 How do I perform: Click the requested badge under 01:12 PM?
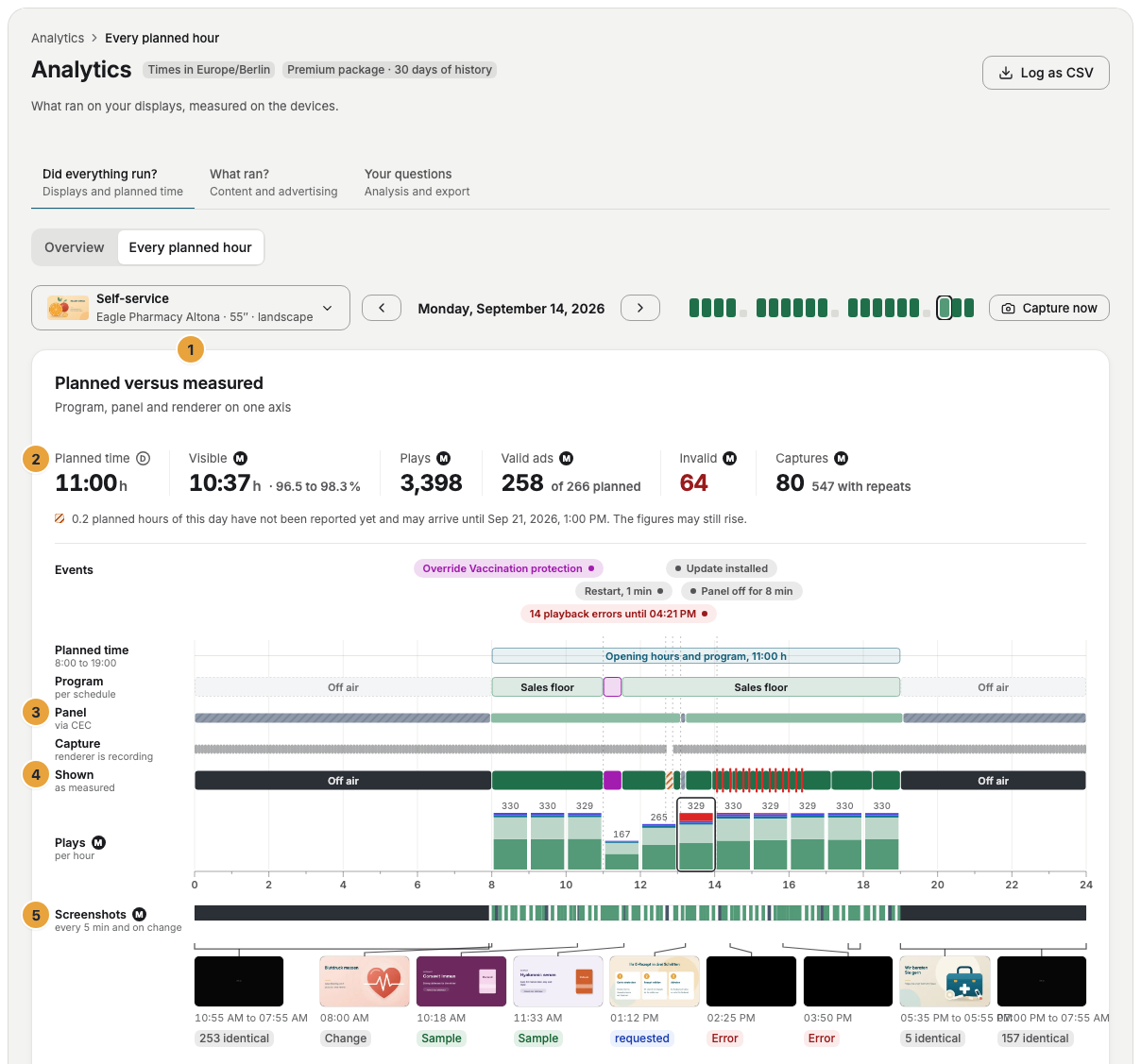642,1039
